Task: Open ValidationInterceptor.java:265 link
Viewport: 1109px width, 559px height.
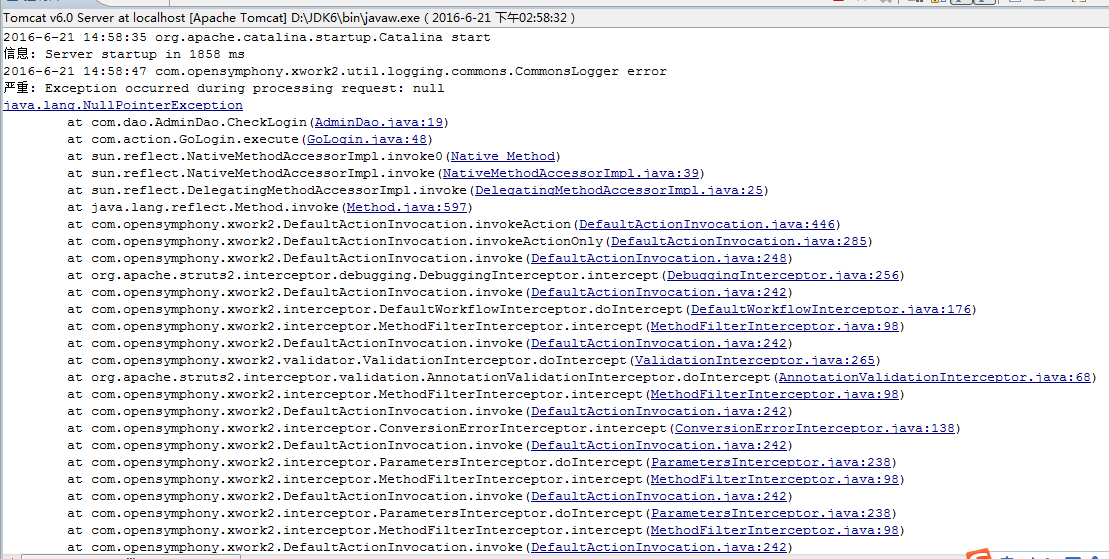Action: pyautogui.click(x=755, y=360)
